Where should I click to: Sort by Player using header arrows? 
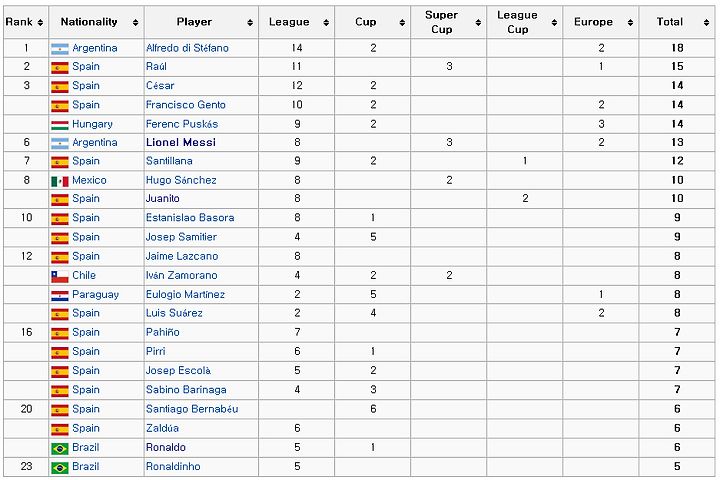[x=250, y=23]
